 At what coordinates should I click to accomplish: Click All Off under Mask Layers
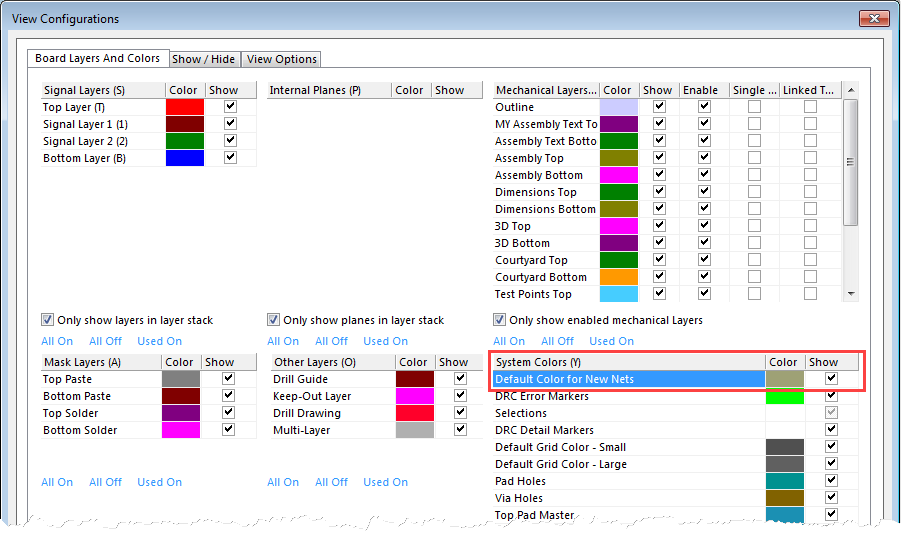click(x=105, y=482)
